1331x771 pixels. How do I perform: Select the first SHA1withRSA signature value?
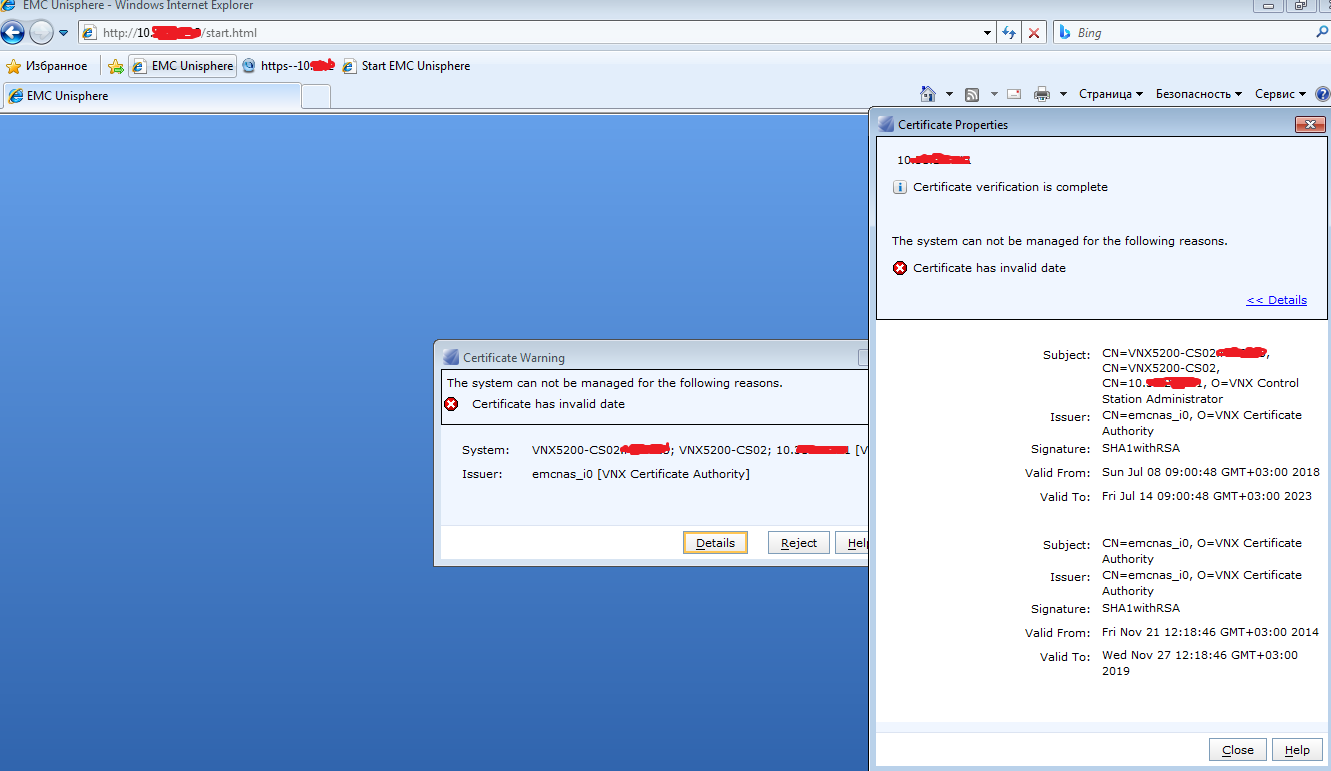1141,448
